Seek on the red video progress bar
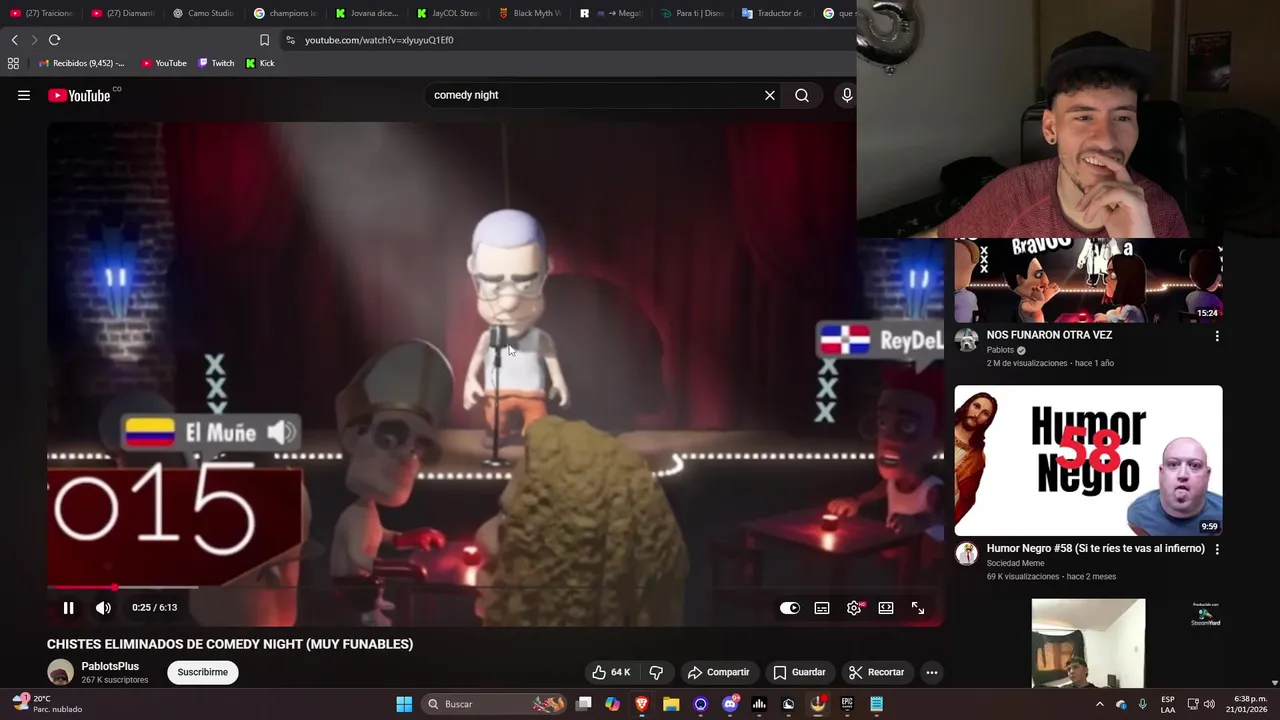1280x720 pixels. 495,588
